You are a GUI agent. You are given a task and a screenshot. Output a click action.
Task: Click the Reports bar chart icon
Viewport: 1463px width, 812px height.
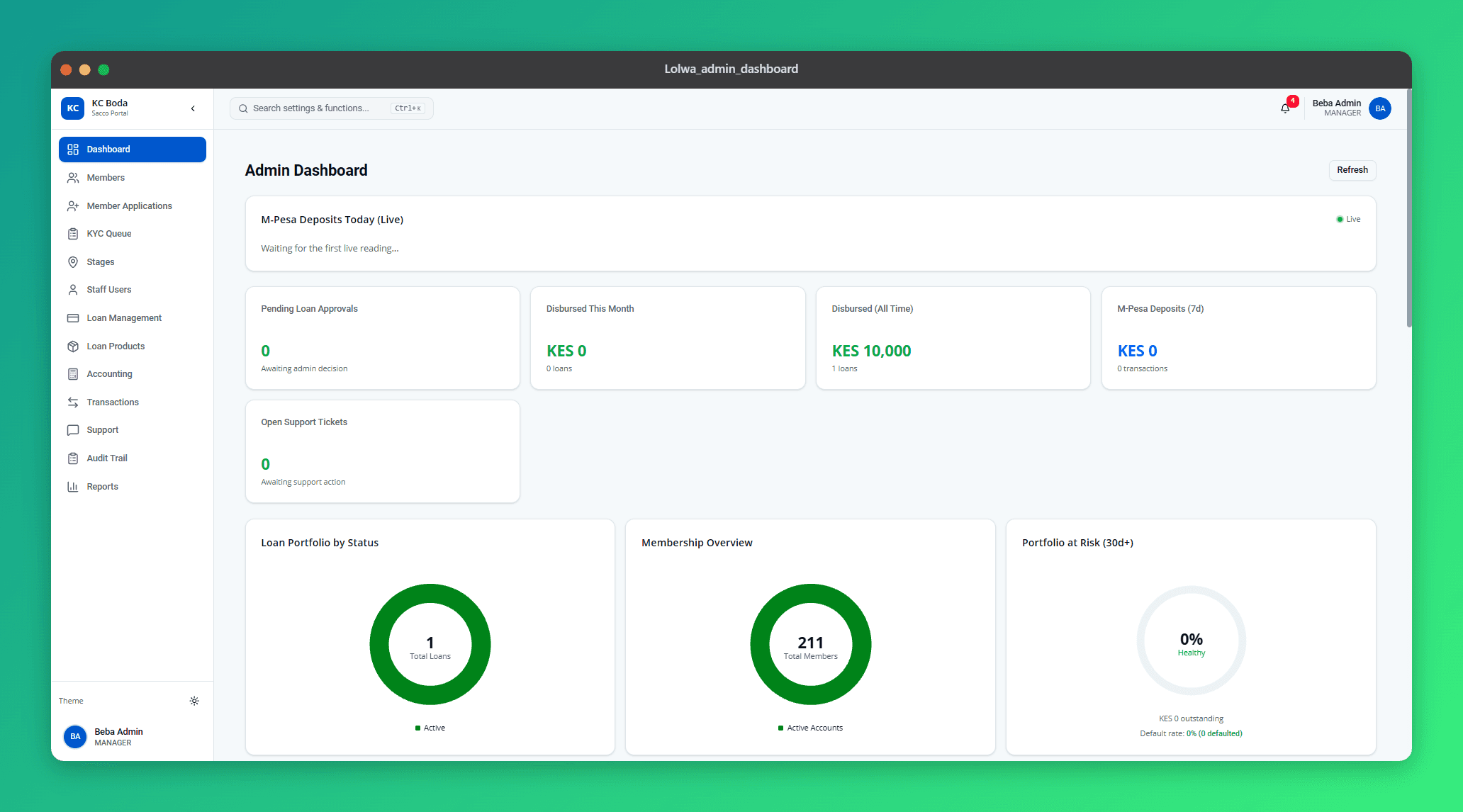[x=73, y=487]
